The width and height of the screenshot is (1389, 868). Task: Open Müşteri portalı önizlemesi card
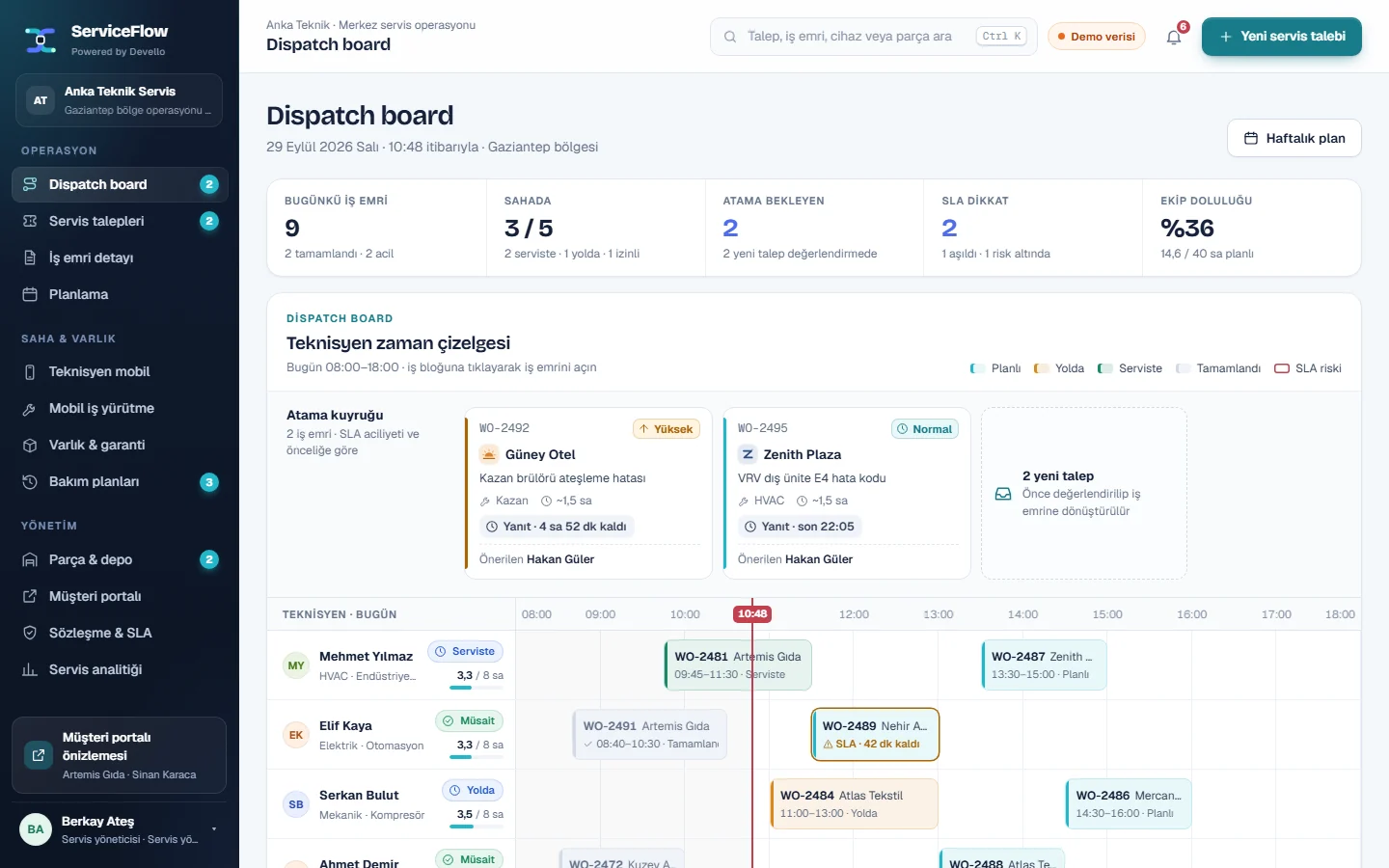tap(119, 755)
